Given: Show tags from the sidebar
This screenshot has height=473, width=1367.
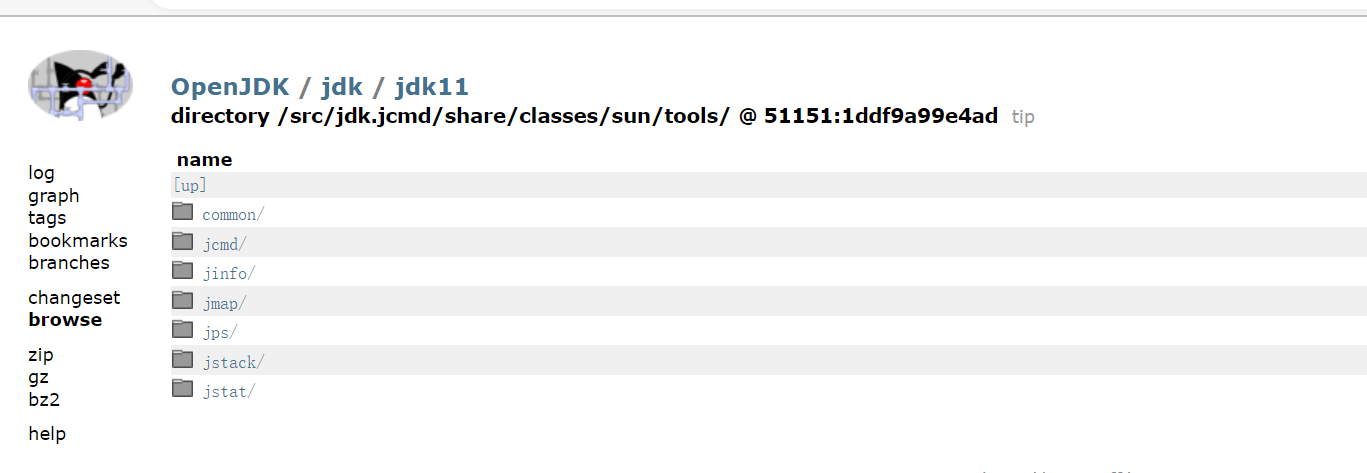Looking at the screenshot, I should pyautogui.click(x=47, y=218).
